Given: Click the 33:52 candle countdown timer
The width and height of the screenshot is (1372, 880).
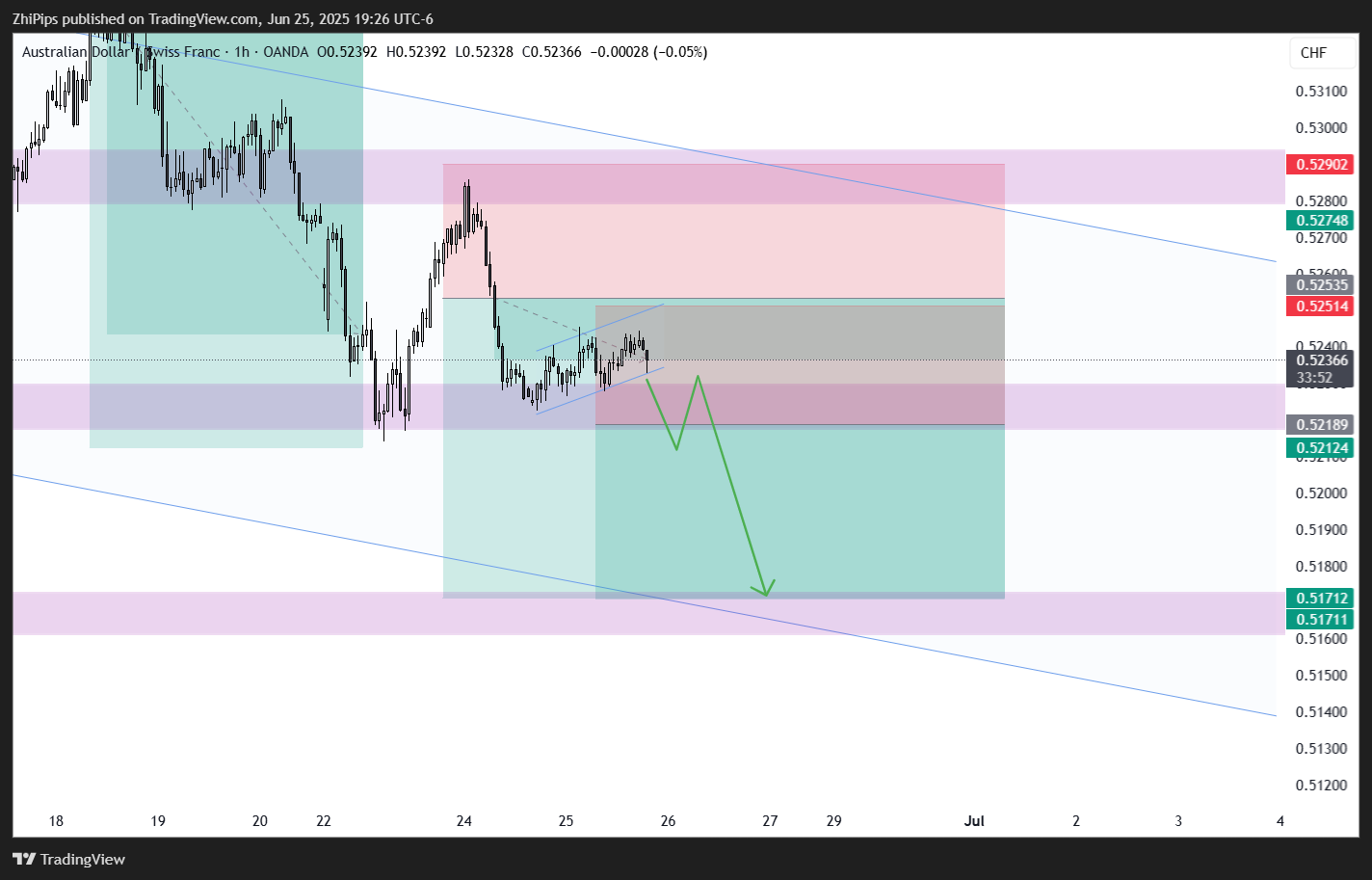Looking at the screenshot, I should click(x=1315, y=378).
